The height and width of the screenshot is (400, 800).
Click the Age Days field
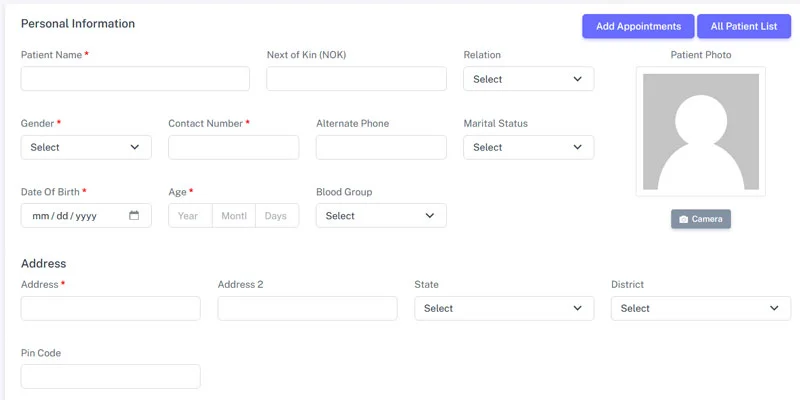tap(277, 215)
